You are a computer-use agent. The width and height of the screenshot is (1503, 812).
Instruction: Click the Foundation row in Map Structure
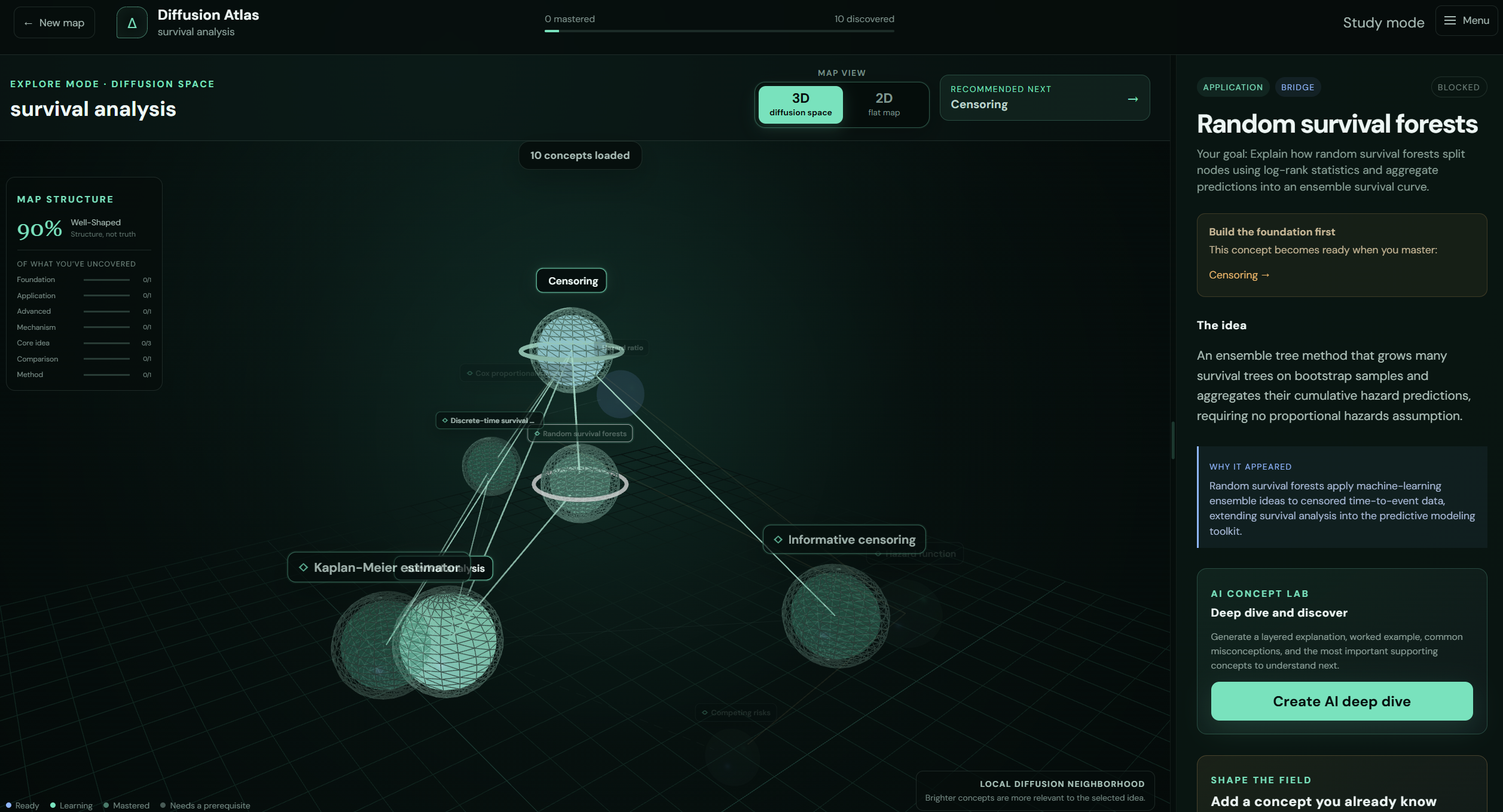pos(84,280)
